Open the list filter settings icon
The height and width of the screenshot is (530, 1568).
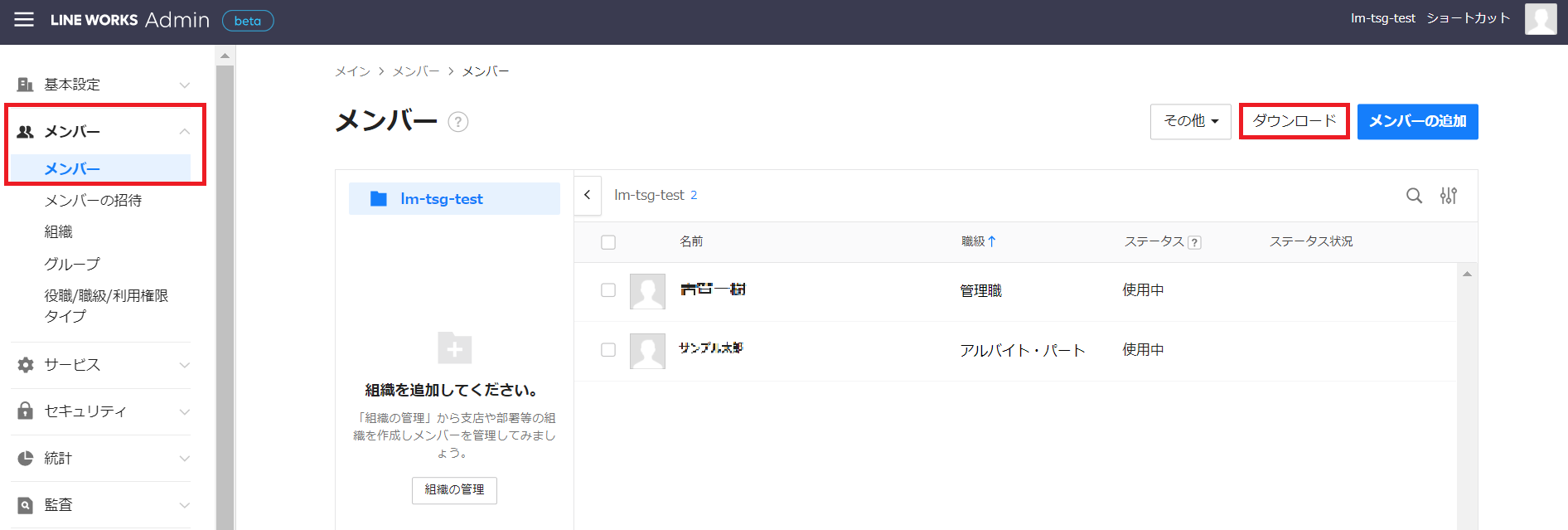1448,196
